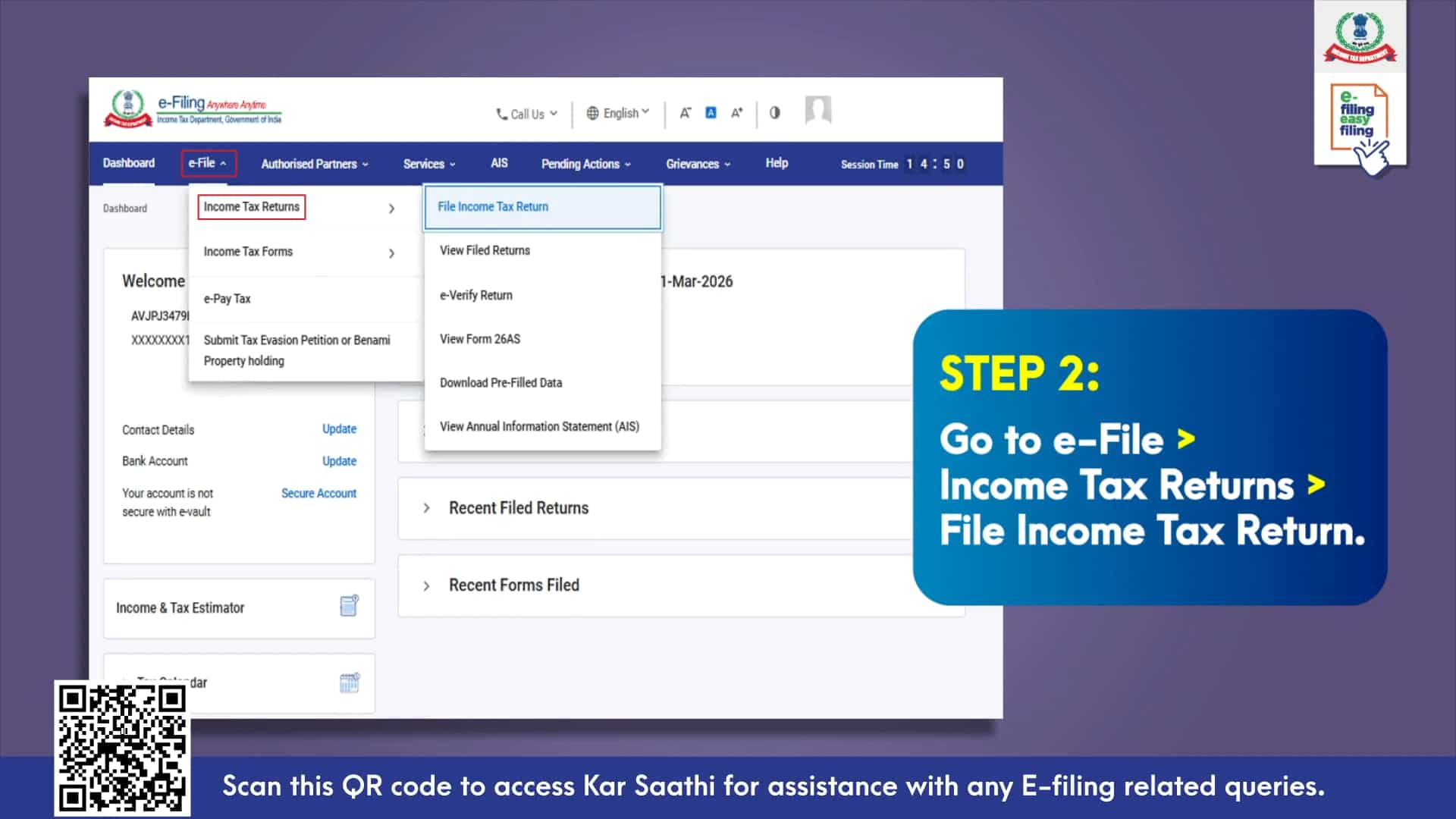This screenshot has height=819, width=1456.
Task: Click the Dashboard breadcrumb
Action: point(125,209)
